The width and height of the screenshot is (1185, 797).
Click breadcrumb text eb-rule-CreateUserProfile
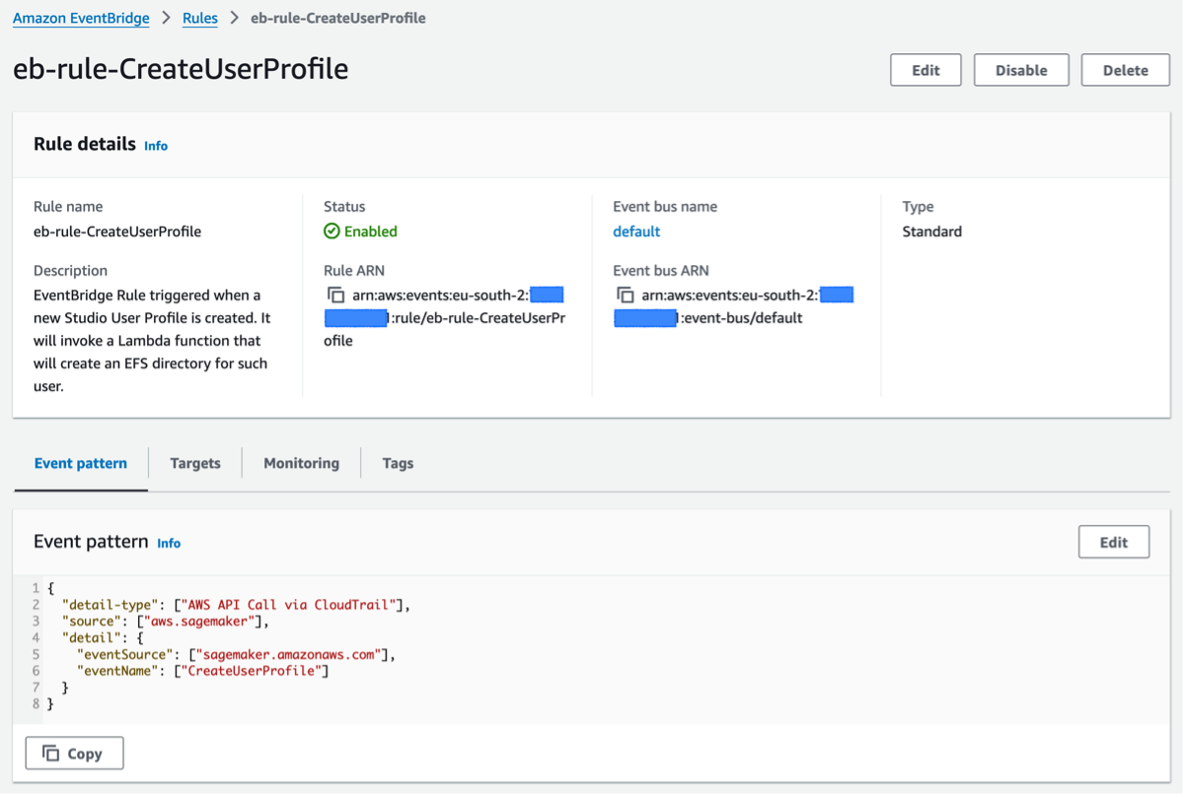click(x=338, y=18)
